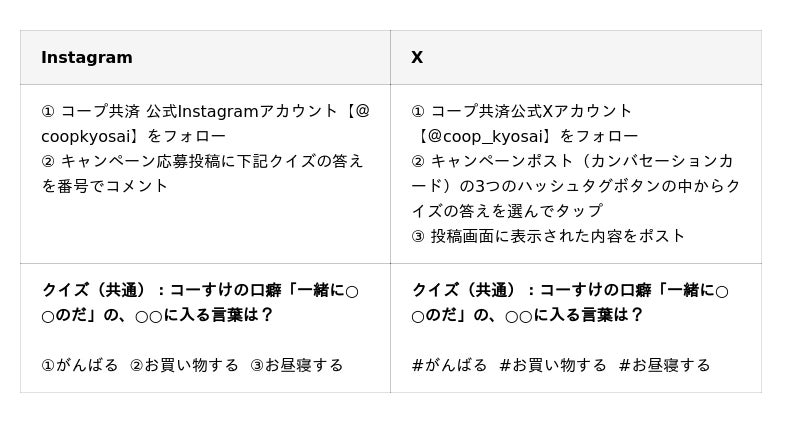Click the #お昼寝する hashtag
Viewport: 800px width, 423px height.
(664, 365)
